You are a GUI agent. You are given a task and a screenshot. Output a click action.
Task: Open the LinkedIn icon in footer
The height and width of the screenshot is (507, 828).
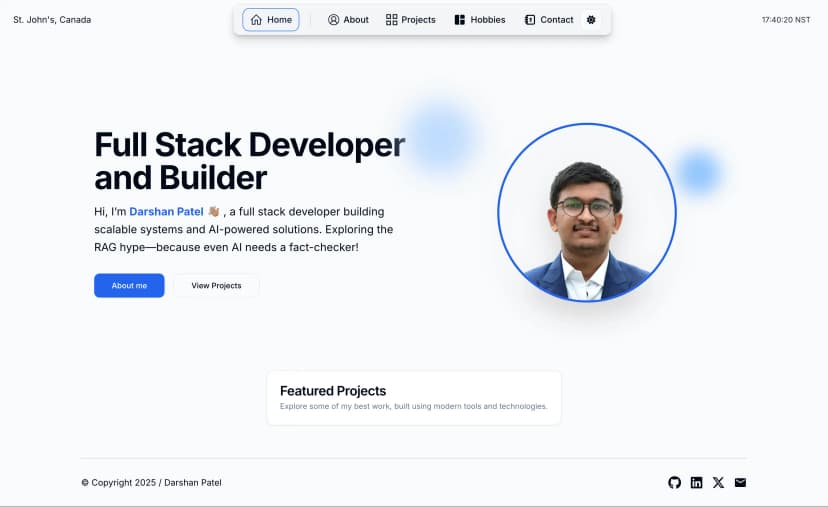(x=697, y=482)
